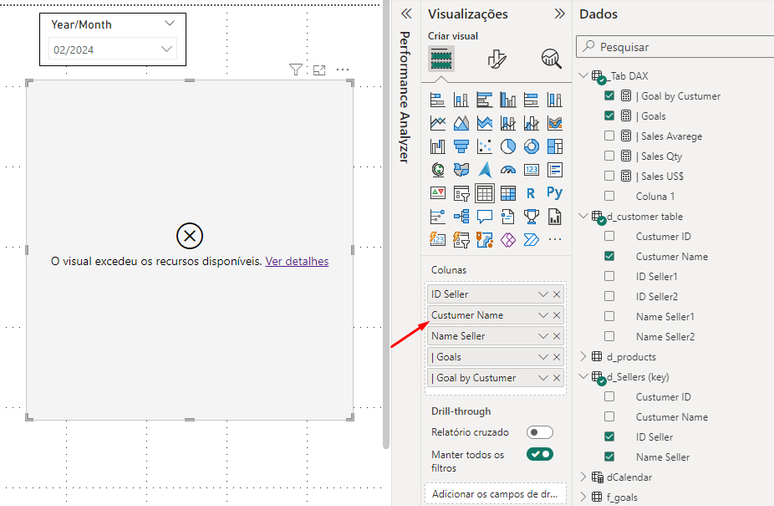Select the Donut chart visual
Screen dimensions: 774x506
531,146
